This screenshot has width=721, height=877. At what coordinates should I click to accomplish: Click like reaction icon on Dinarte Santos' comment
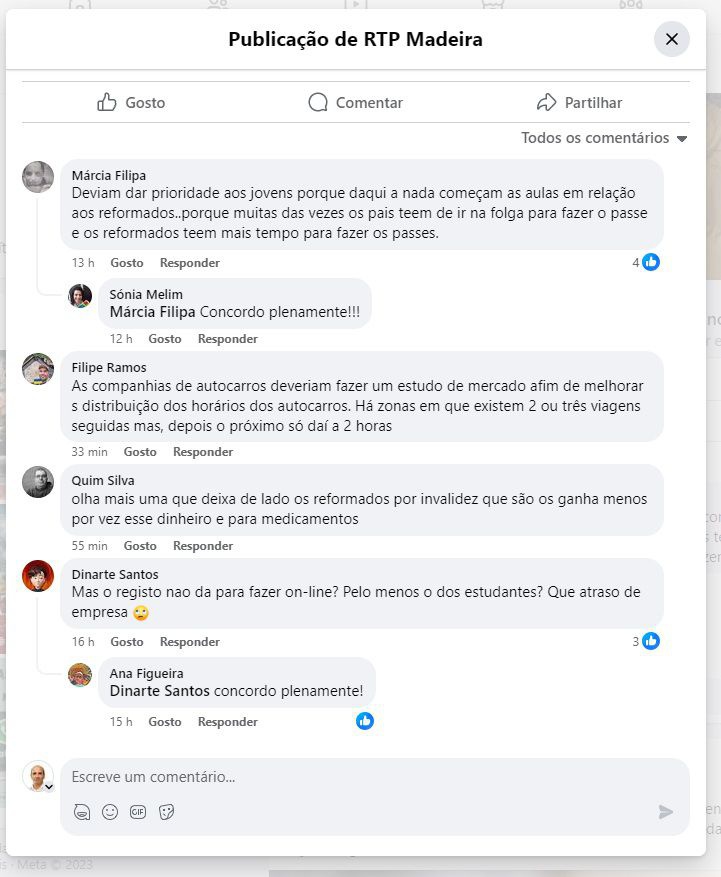[651, 641]
